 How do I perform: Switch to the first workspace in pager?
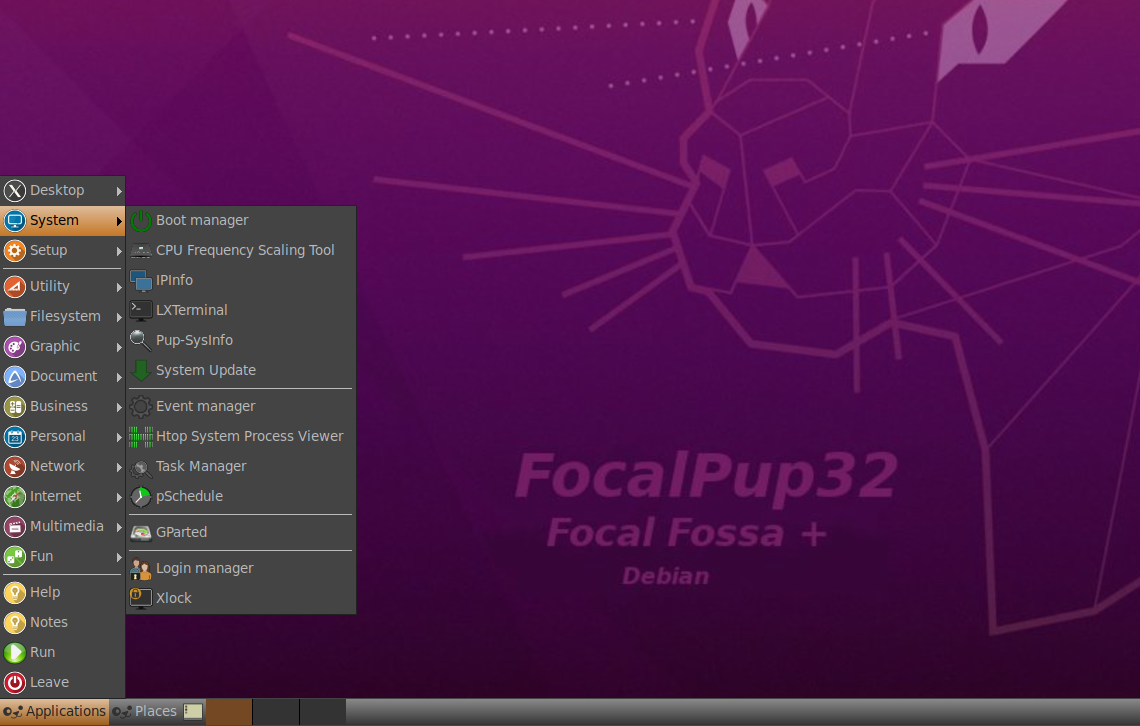229,711
